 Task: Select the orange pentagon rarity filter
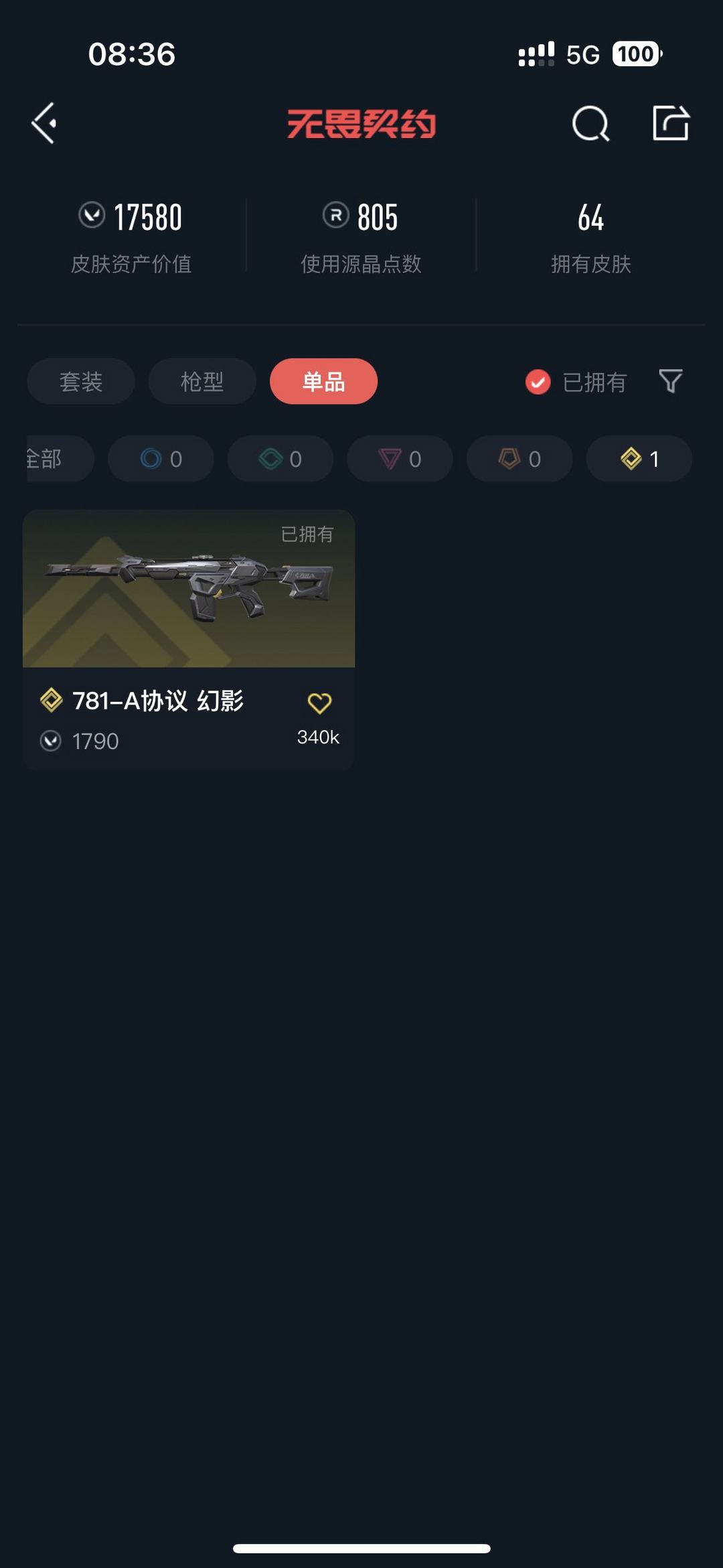519,459
